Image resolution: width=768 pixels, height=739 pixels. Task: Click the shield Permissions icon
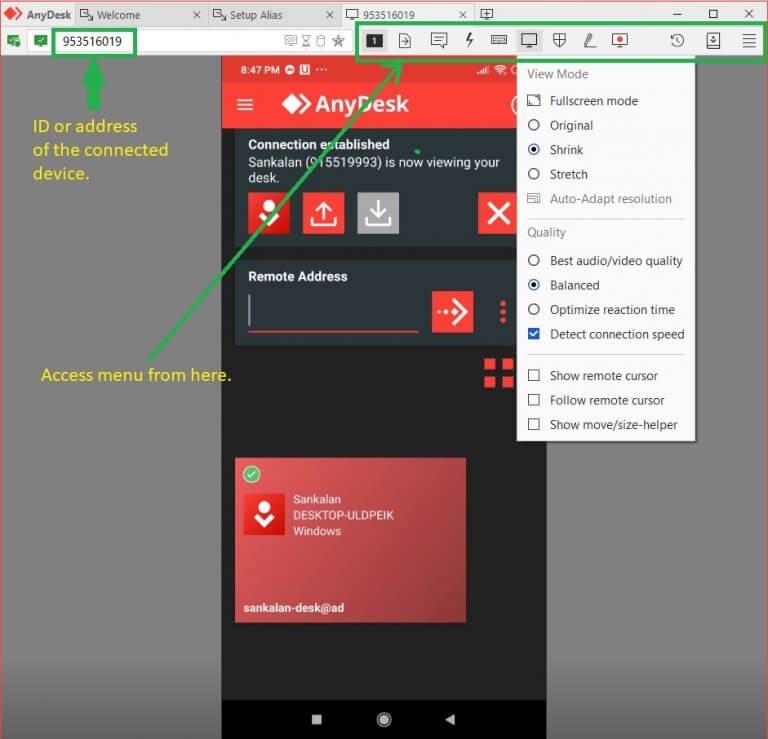click(560, 40)
